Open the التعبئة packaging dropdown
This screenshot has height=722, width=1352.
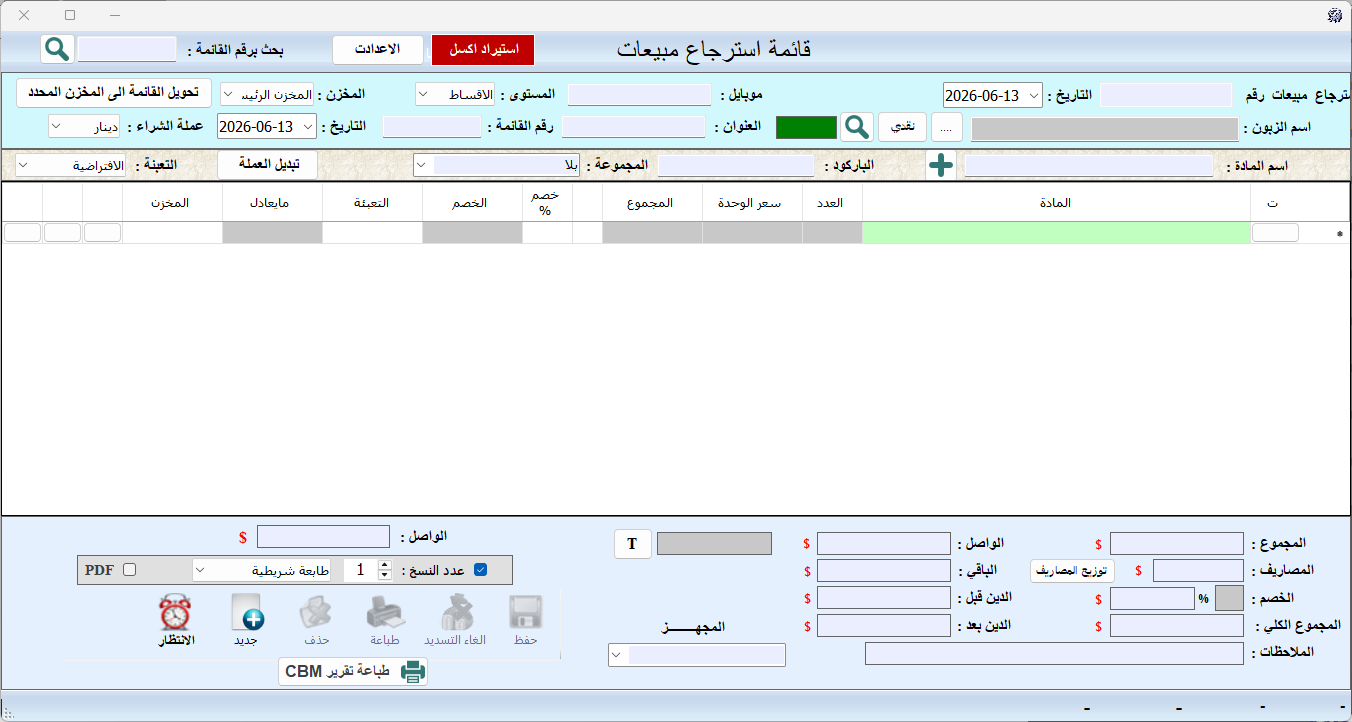tap(24, 166)
